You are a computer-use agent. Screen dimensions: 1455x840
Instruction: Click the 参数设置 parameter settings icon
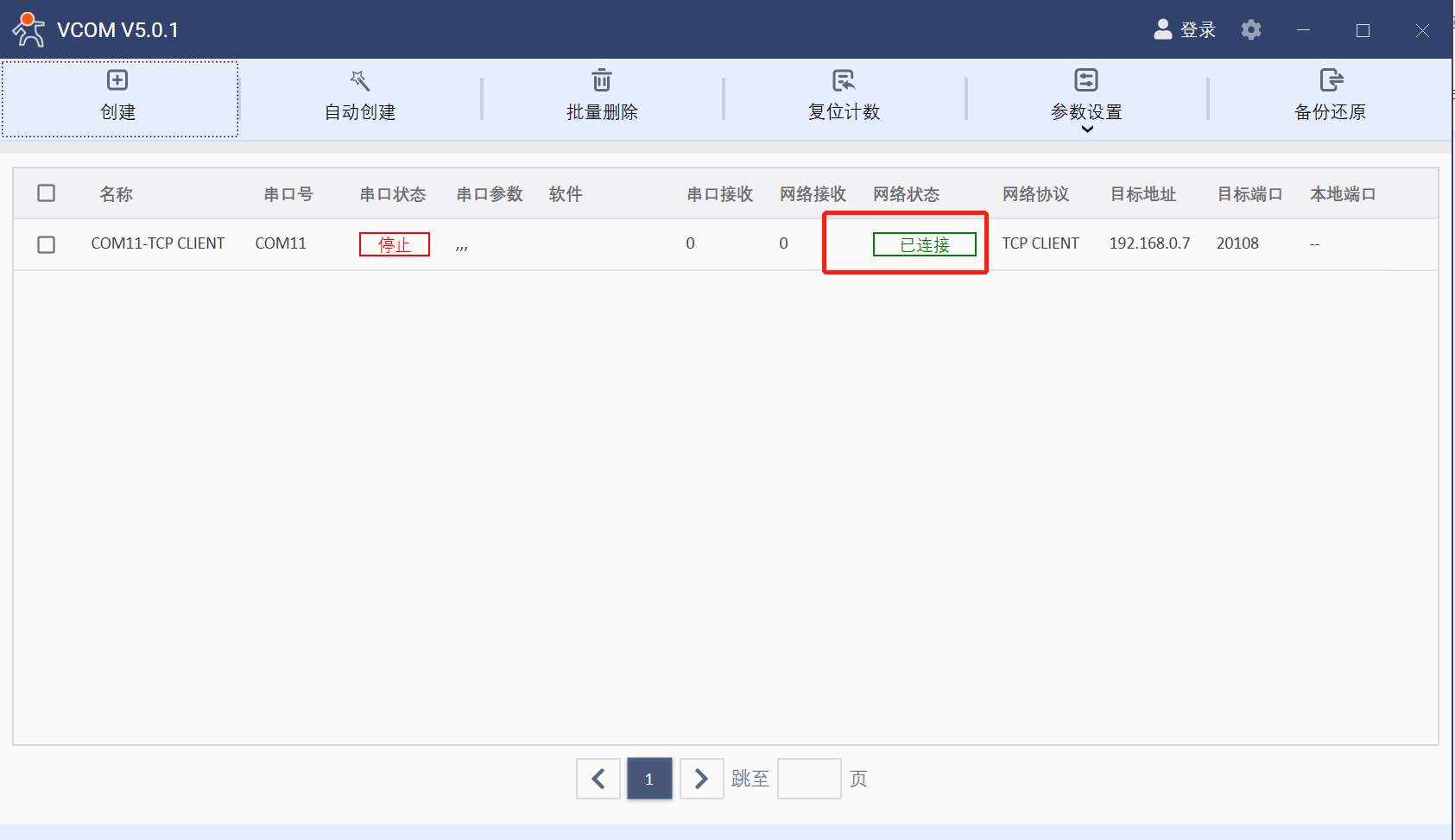(1086, 80)
